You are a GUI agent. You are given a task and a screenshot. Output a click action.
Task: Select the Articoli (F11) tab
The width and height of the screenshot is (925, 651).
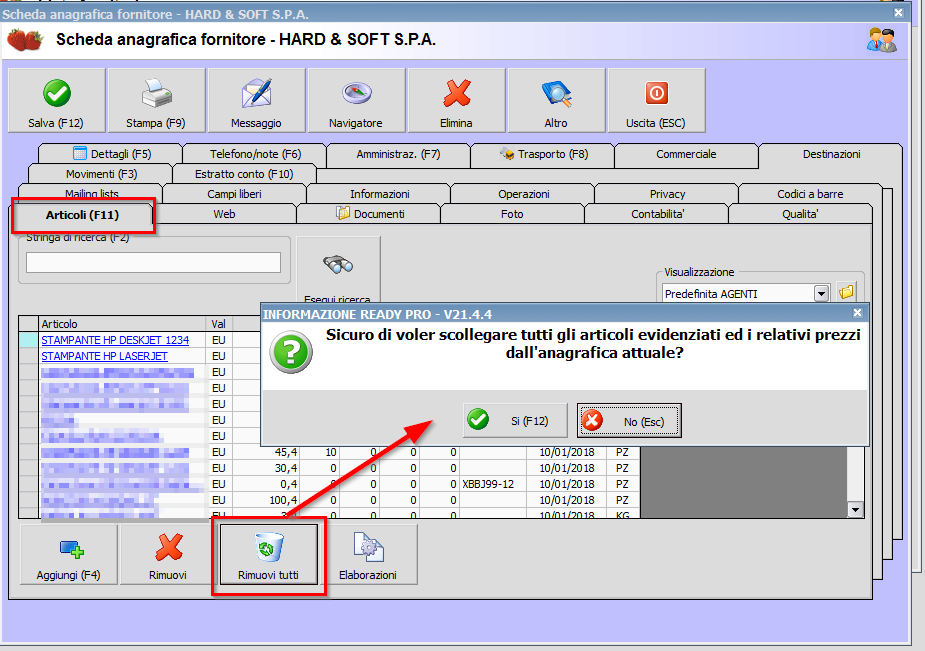pos(83,215)
